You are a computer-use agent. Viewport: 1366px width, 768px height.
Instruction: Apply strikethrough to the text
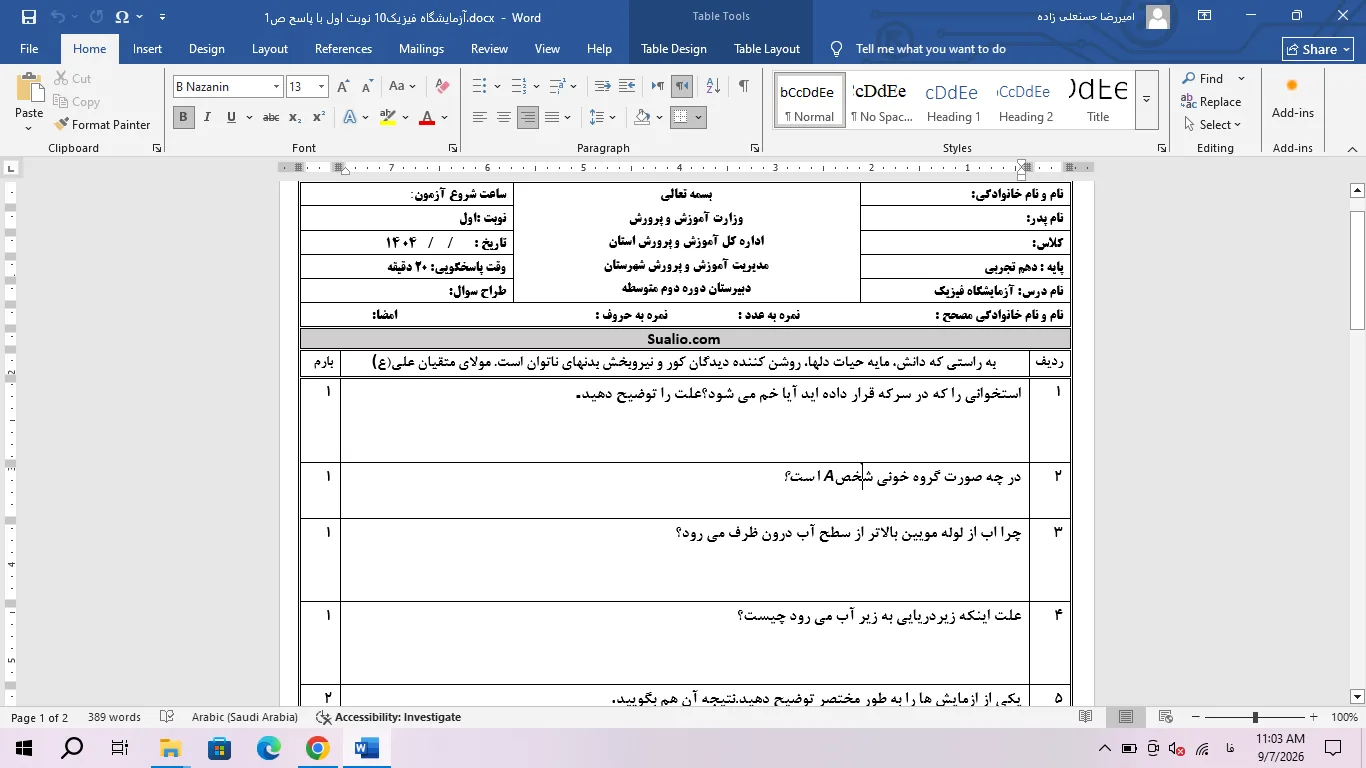270,118
